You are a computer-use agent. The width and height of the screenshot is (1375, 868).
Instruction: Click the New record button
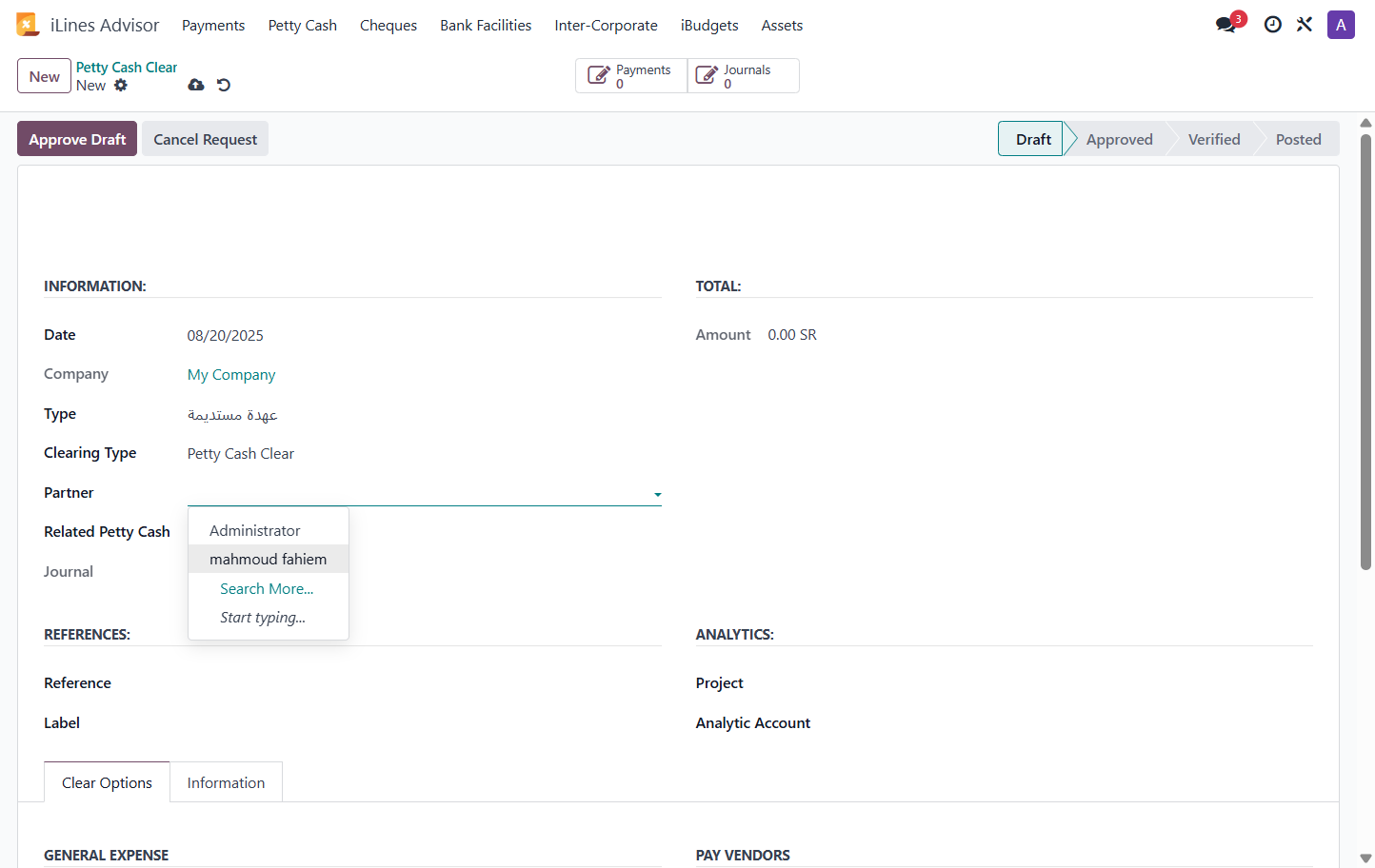(x=44, y=76)
